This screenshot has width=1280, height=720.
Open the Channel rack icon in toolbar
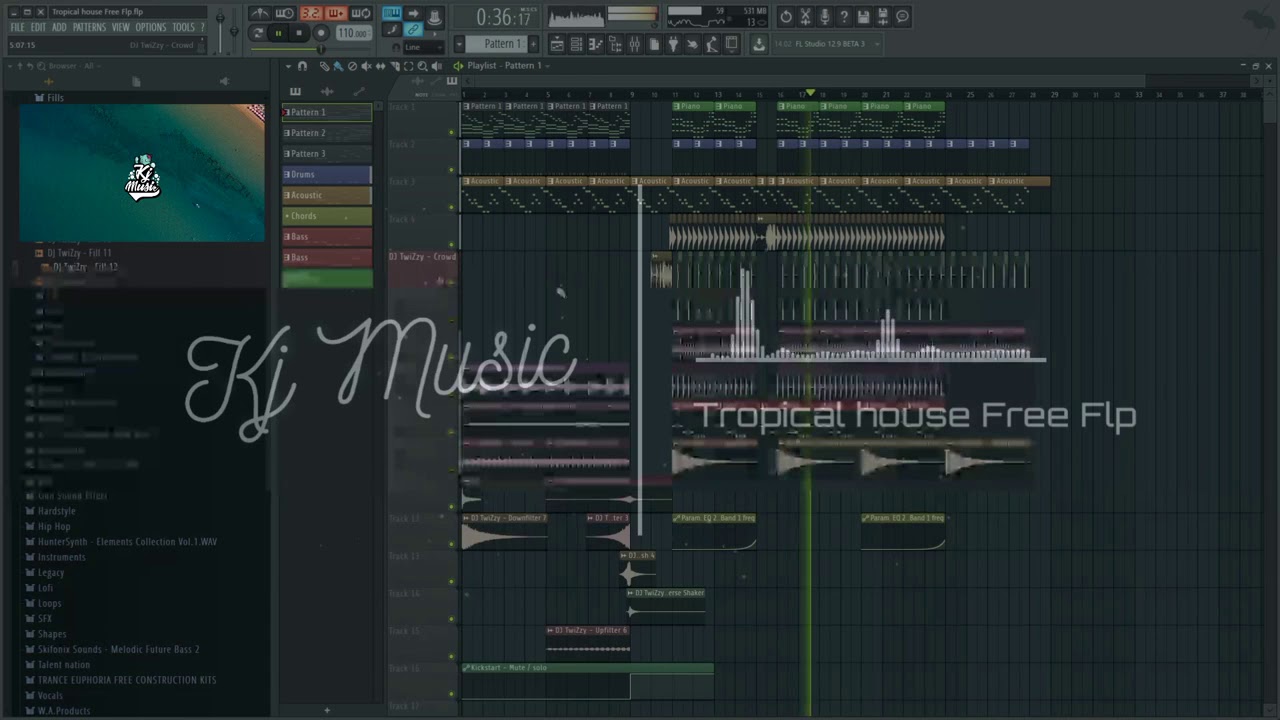(576, 43)
